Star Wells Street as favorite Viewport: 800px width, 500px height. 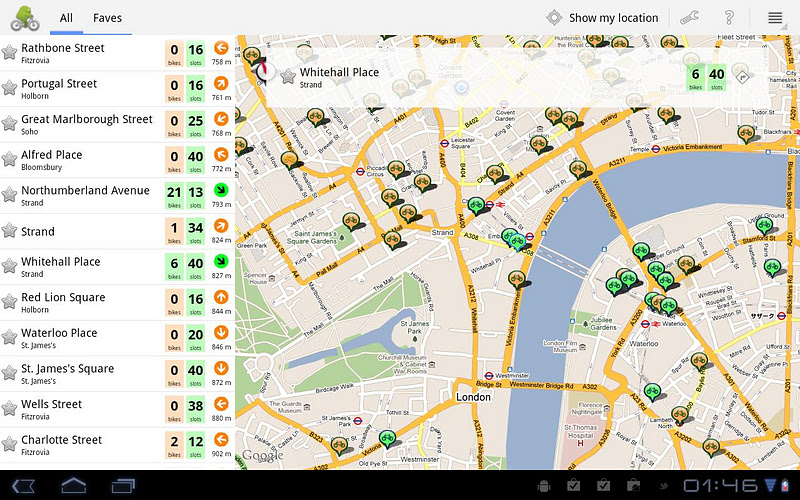click(9, 408)
